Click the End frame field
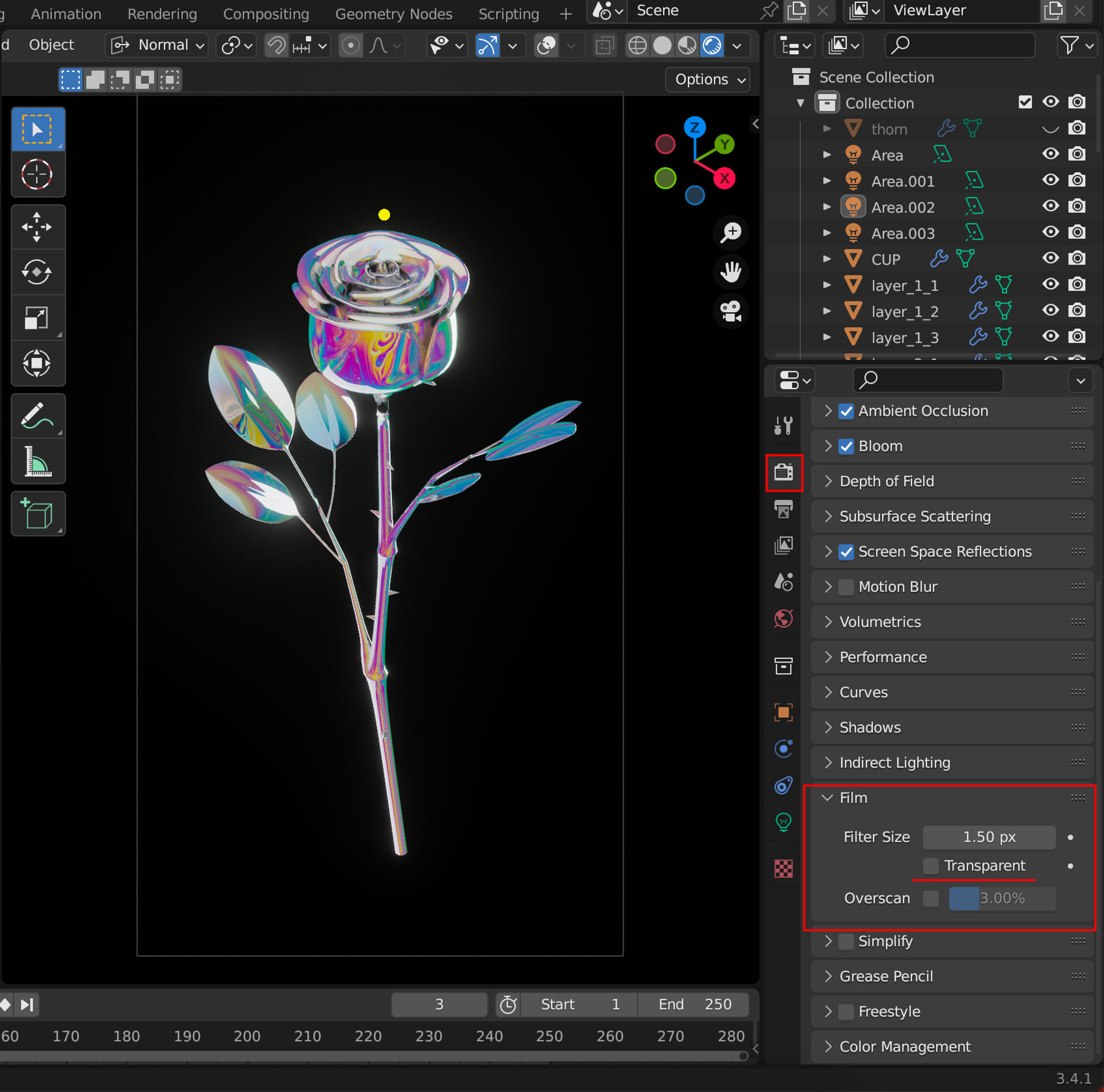The image size is (1104, 1092). coord(694,1004)
